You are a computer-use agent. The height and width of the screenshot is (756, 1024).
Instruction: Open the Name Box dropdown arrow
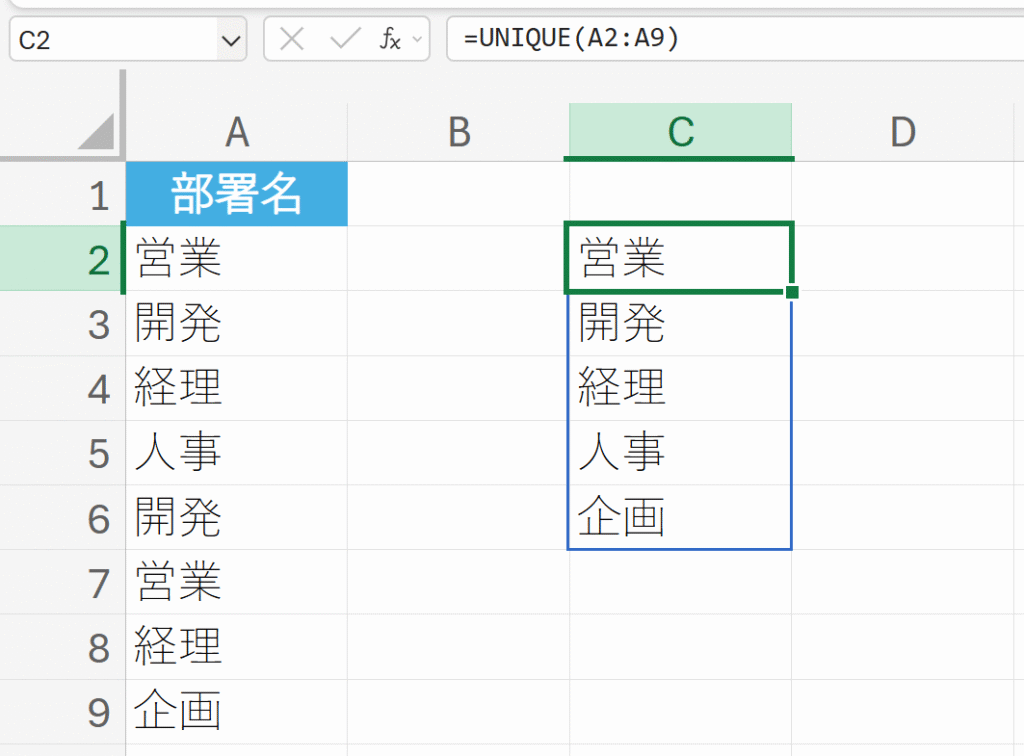231,40
